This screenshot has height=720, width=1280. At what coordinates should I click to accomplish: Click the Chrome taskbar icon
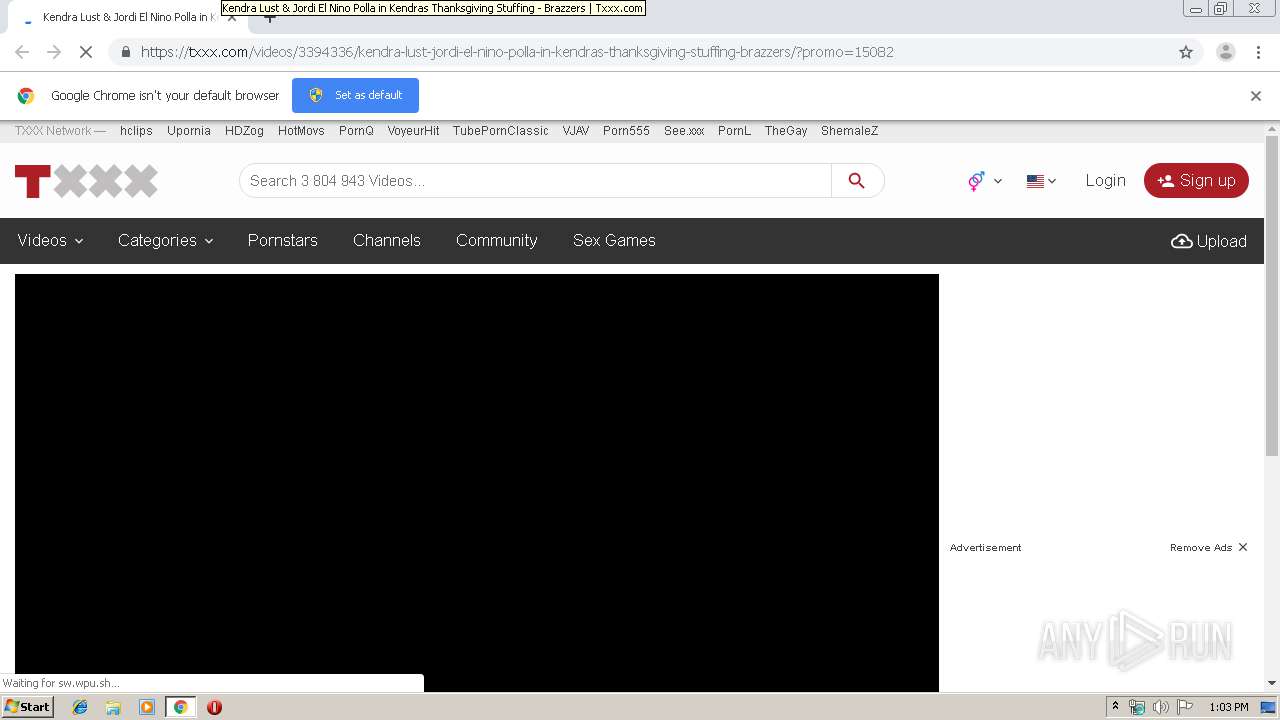point(180,707)
